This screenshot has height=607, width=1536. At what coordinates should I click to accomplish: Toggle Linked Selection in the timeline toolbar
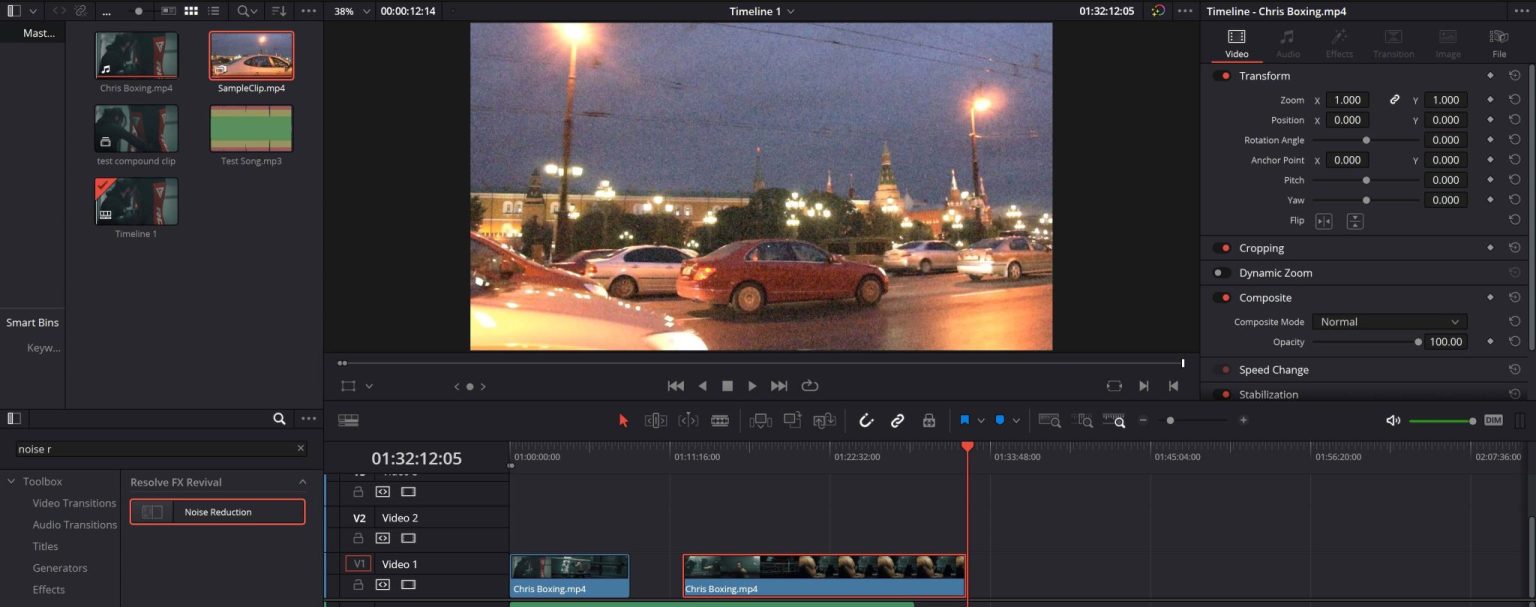point(898,420)
